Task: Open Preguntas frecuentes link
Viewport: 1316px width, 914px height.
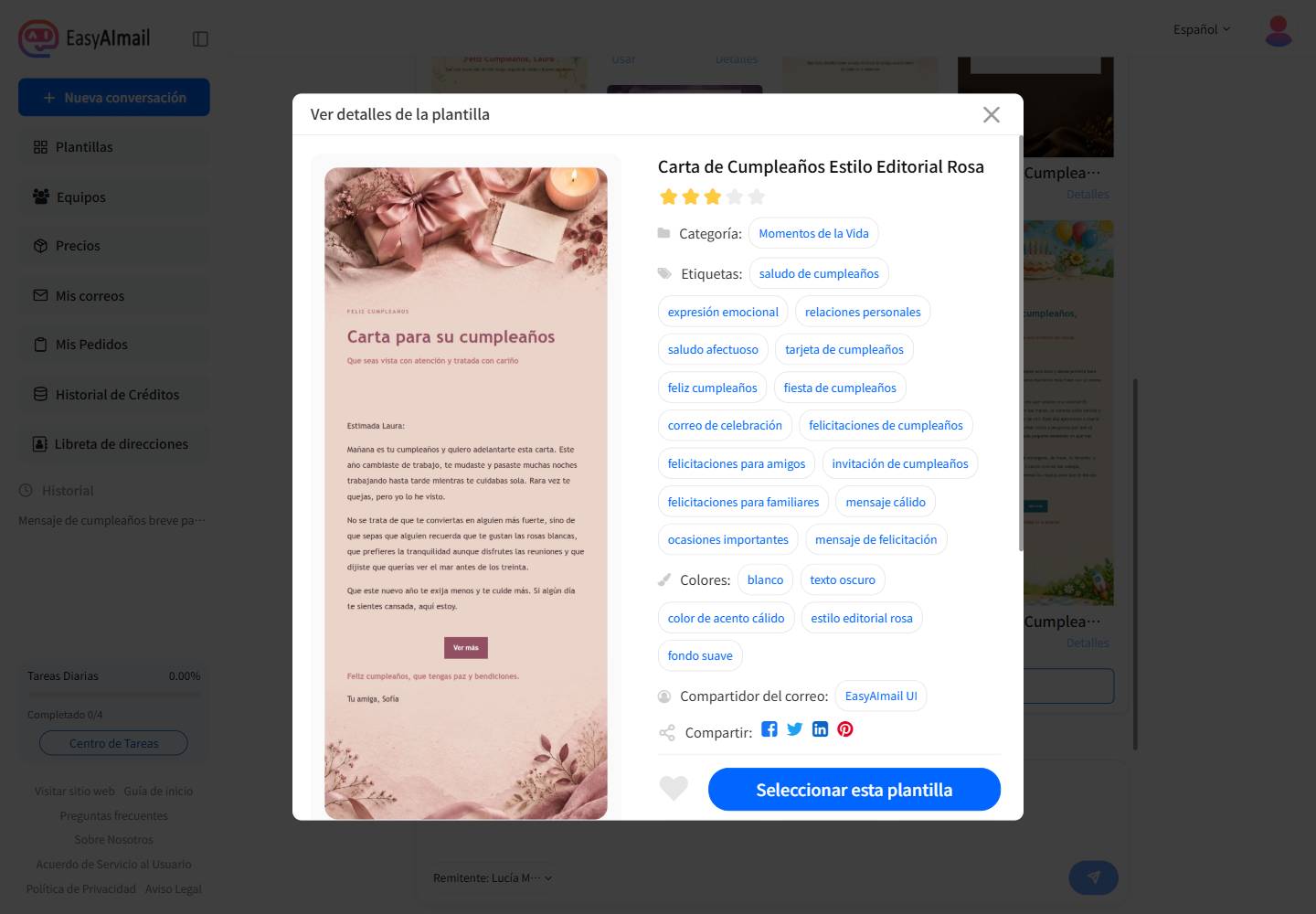Action: tap(113, 815)
